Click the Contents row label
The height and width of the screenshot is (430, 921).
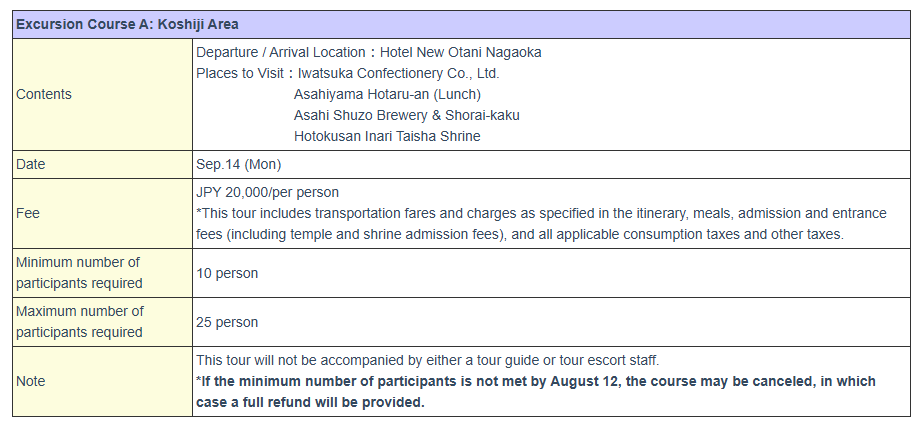tap(43, 95)
